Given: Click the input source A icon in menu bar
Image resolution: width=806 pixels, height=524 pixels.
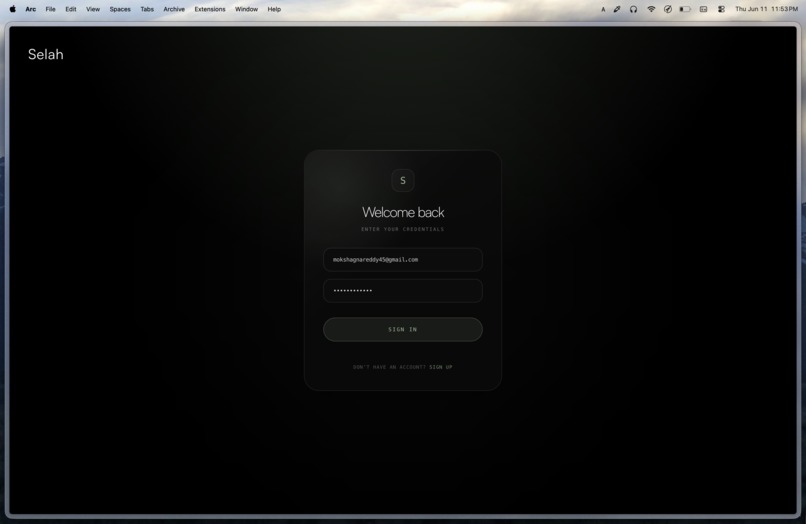Looking at the screenshot, I should [603, 9].
